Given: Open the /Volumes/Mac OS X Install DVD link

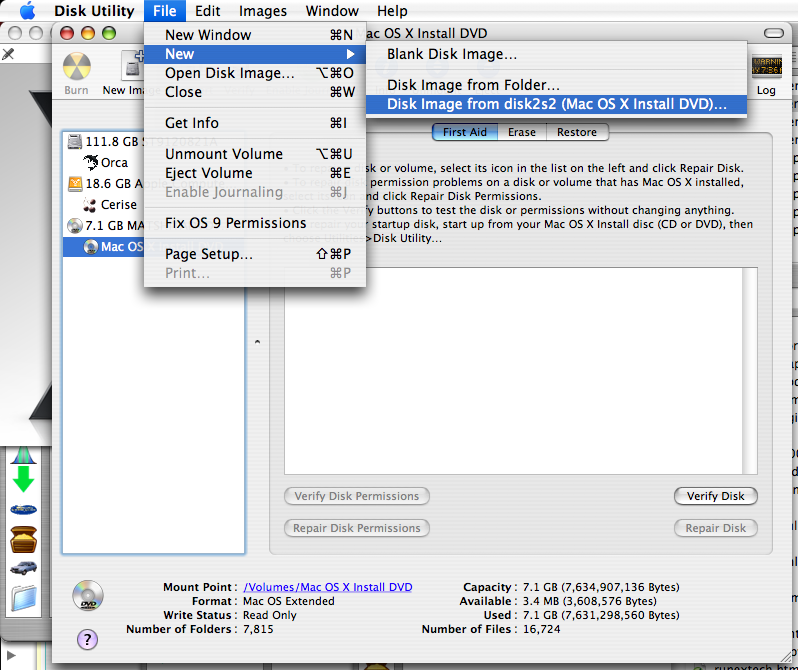Looking at the screenshot, I should [x=328, y=587].
